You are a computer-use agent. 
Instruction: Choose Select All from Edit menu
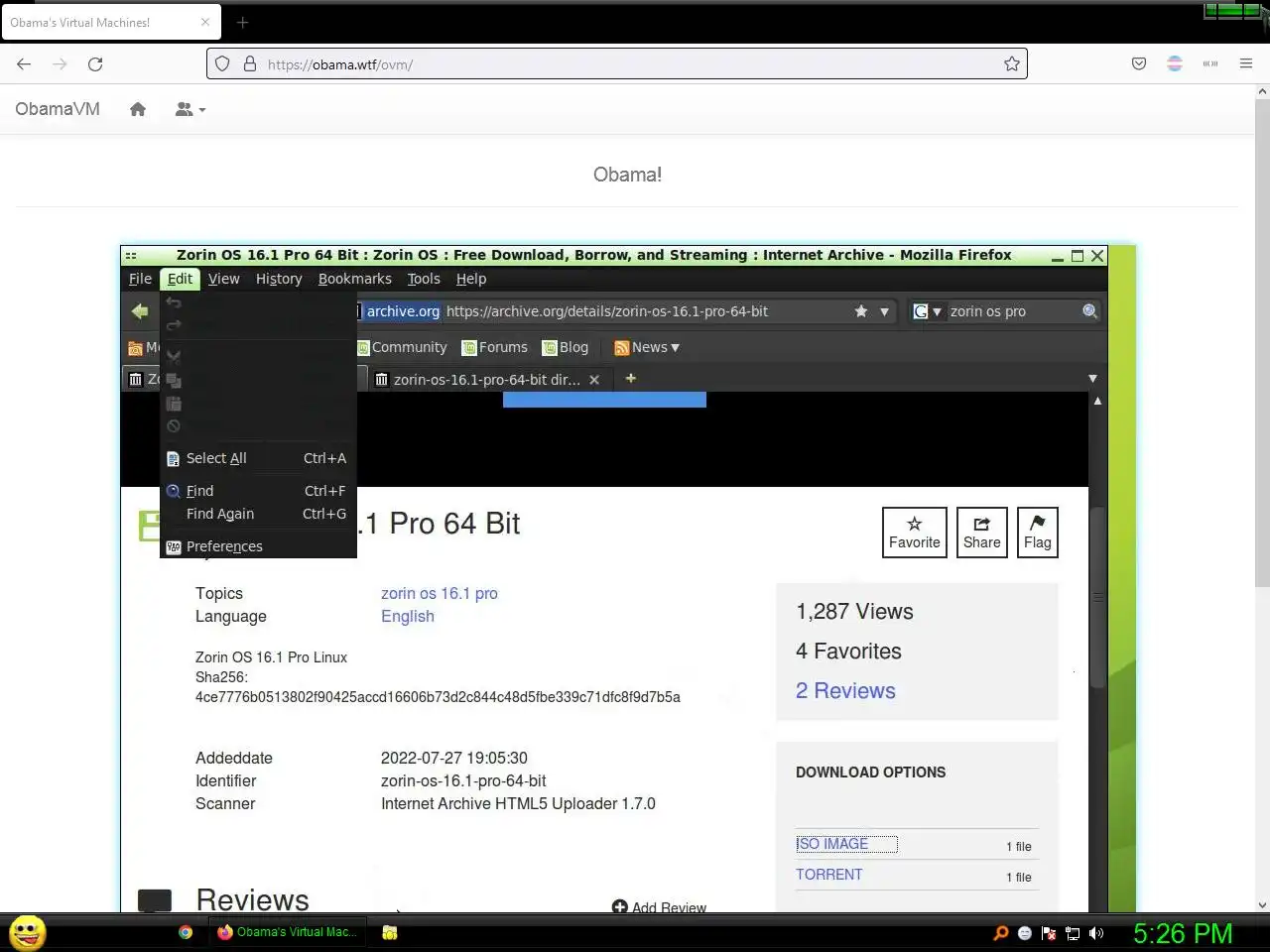click(257, 458)
